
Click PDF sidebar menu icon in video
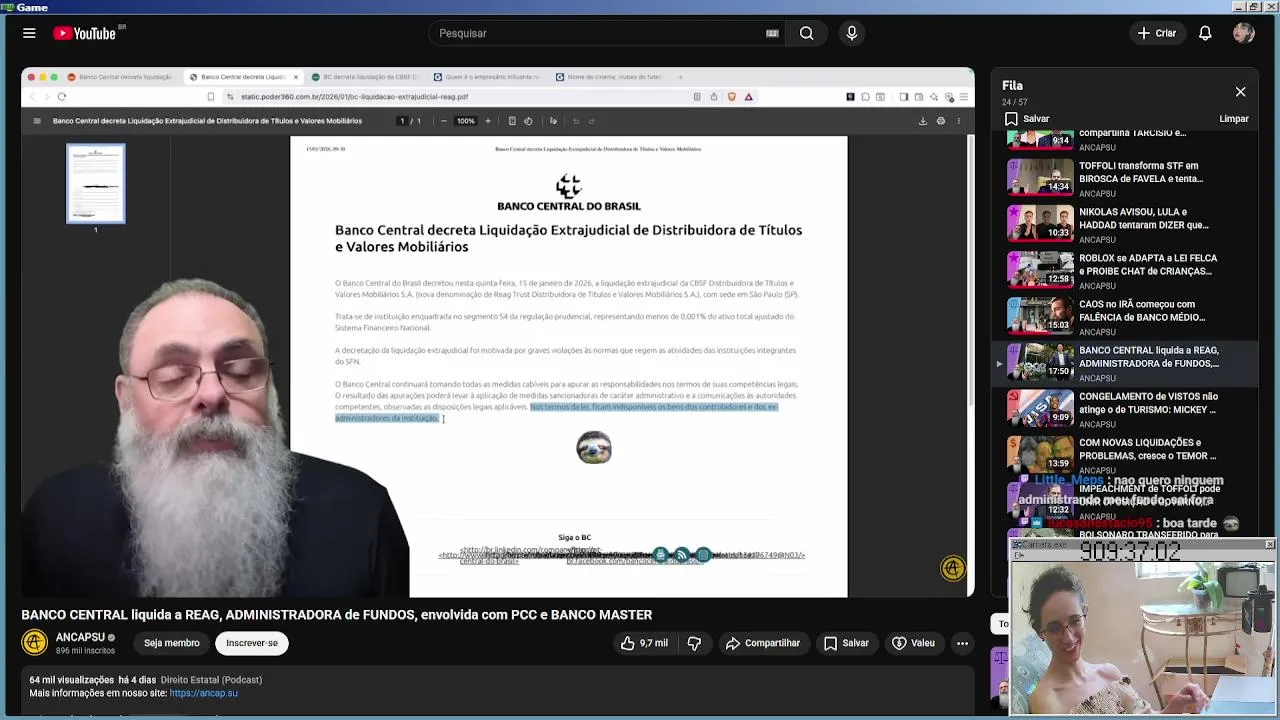point(37,121)
